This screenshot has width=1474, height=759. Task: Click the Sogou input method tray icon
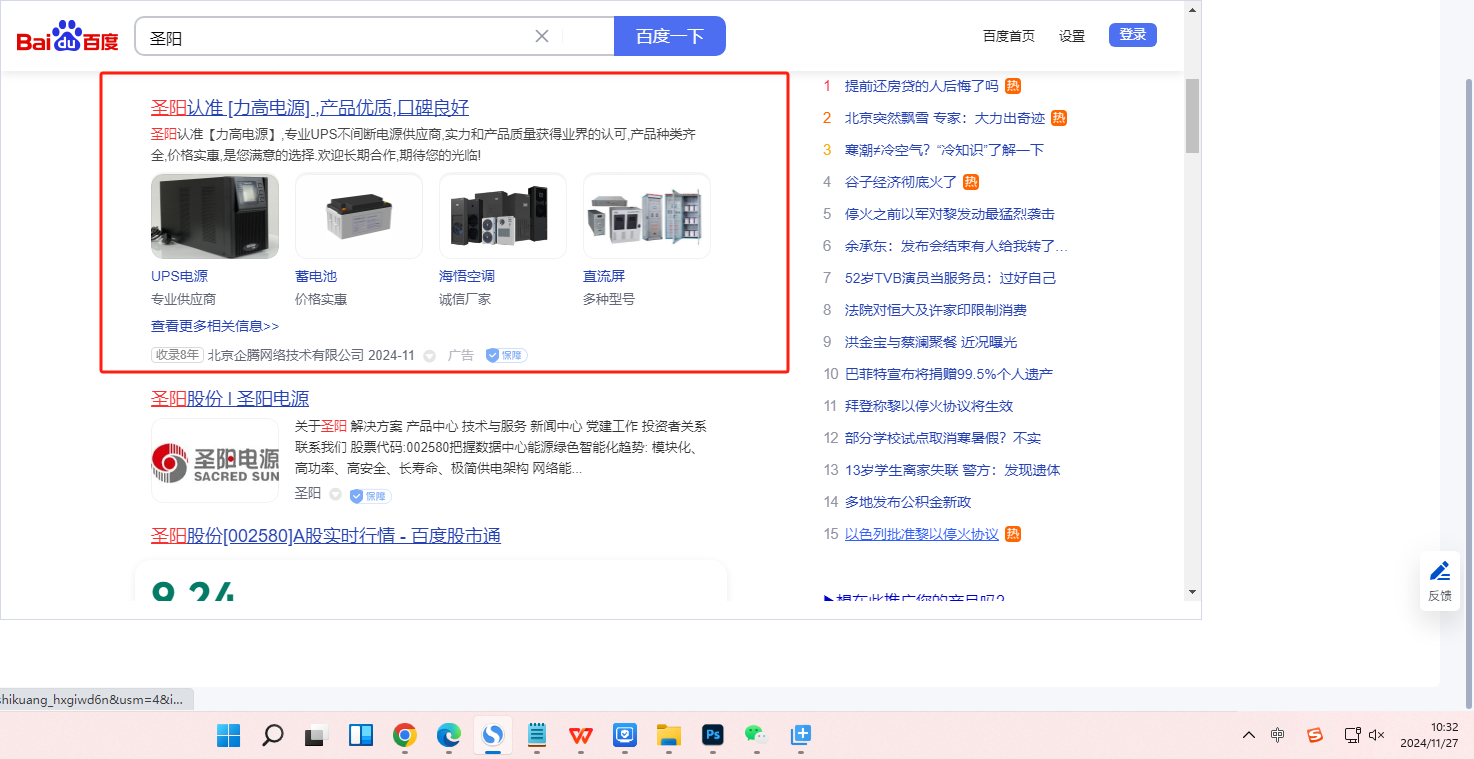1315,736
